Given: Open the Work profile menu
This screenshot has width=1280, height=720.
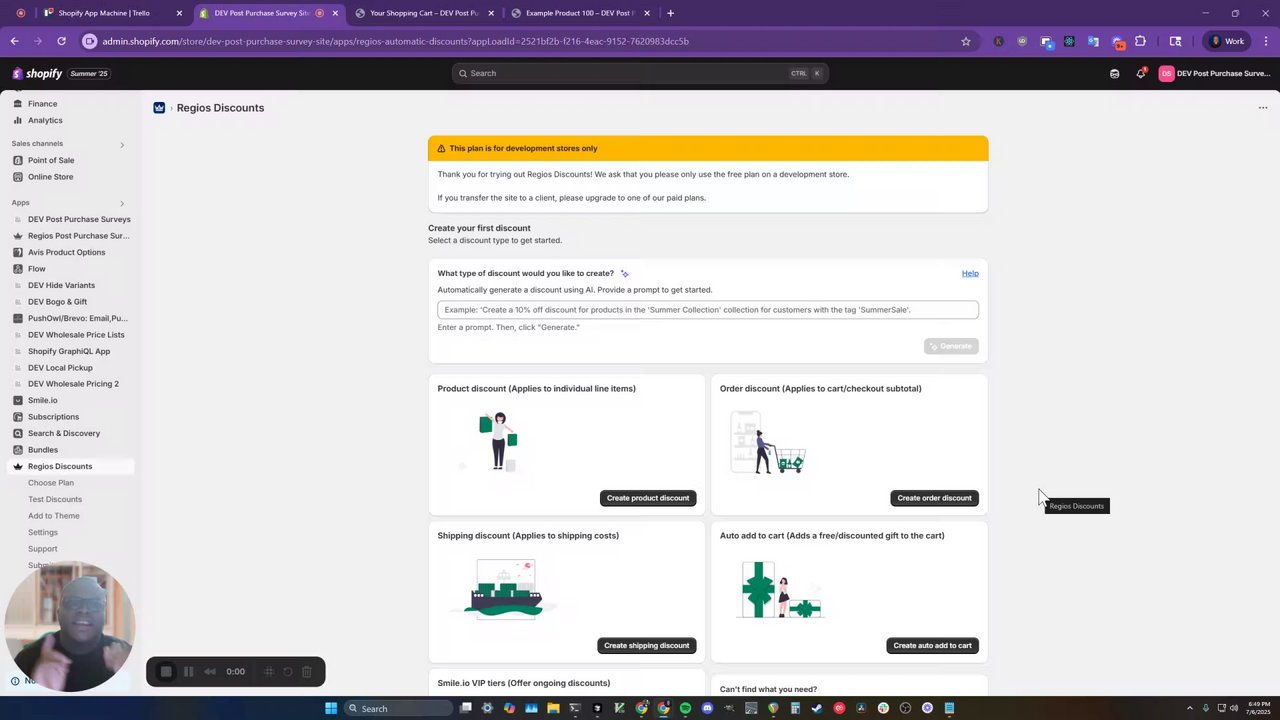Looking at the screenshot, I should 1227,41.
